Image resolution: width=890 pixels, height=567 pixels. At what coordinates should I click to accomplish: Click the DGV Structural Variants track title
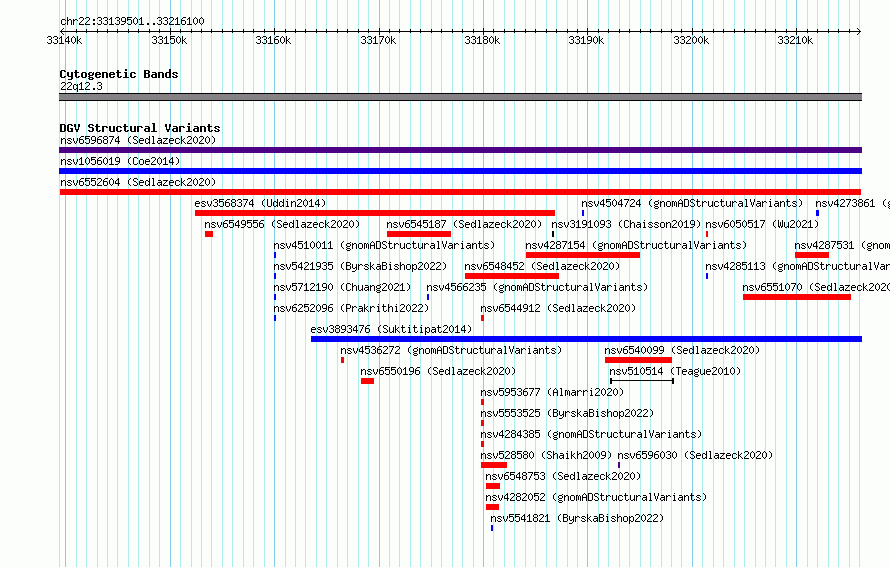click(140, 128)
